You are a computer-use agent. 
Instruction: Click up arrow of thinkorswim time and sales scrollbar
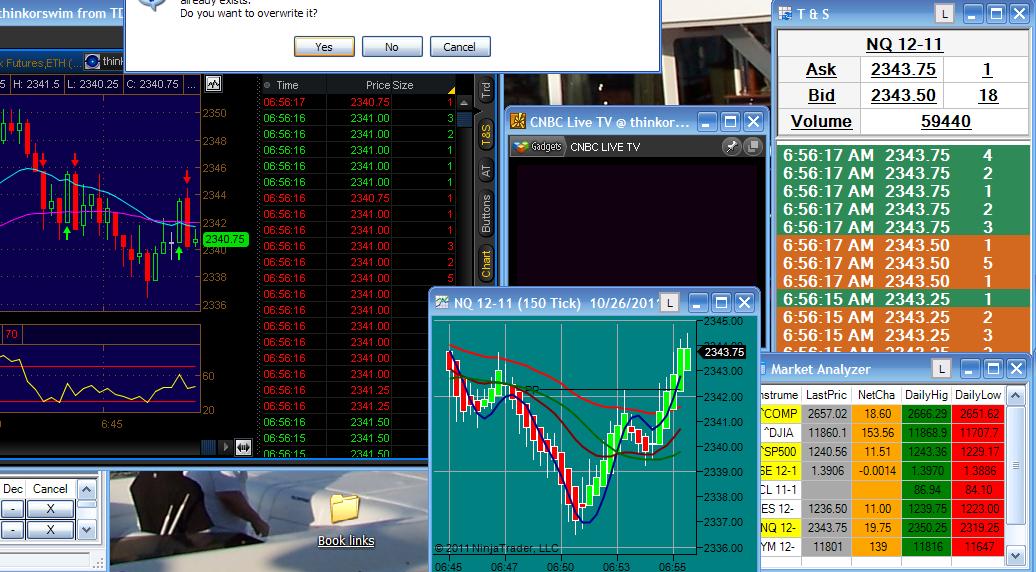click(x=464, y=103)
